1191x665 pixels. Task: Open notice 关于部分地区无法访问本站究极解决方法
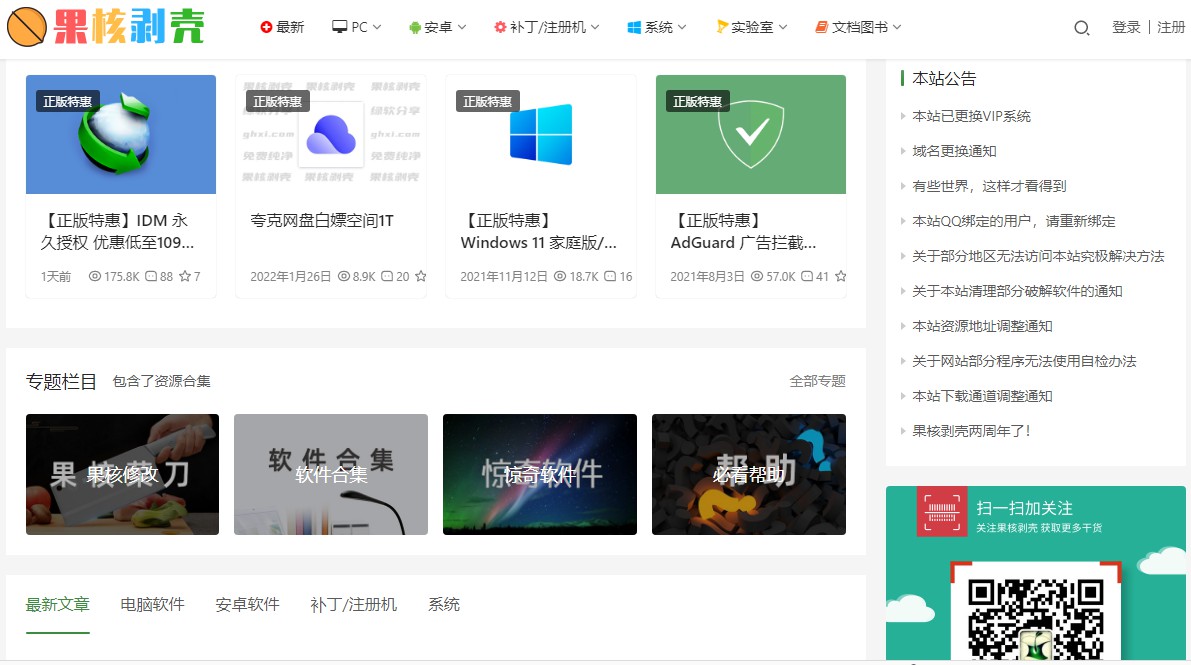[1038, 256]
